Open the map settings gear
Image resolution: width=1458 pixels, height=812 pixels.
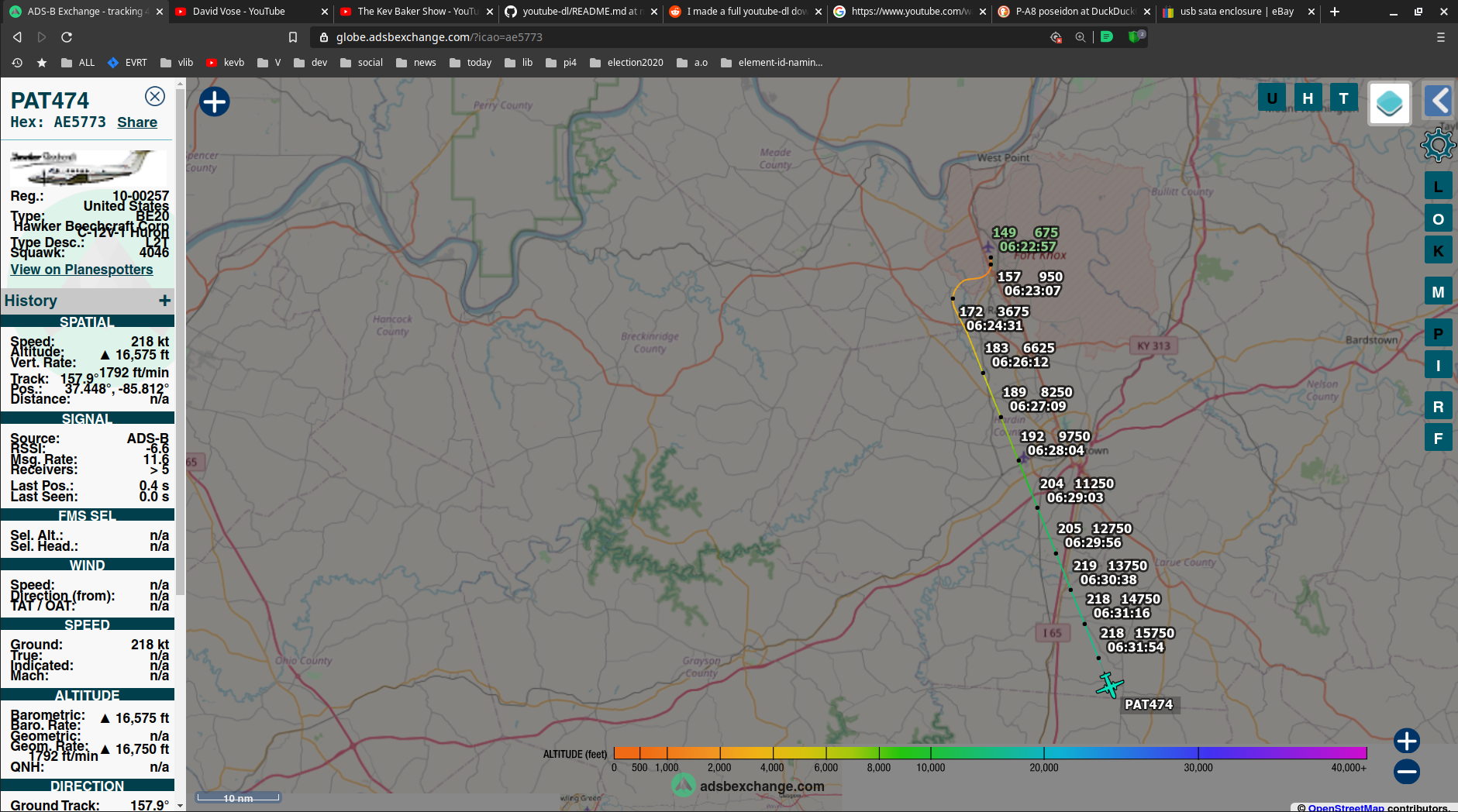tap(1438, 145)
